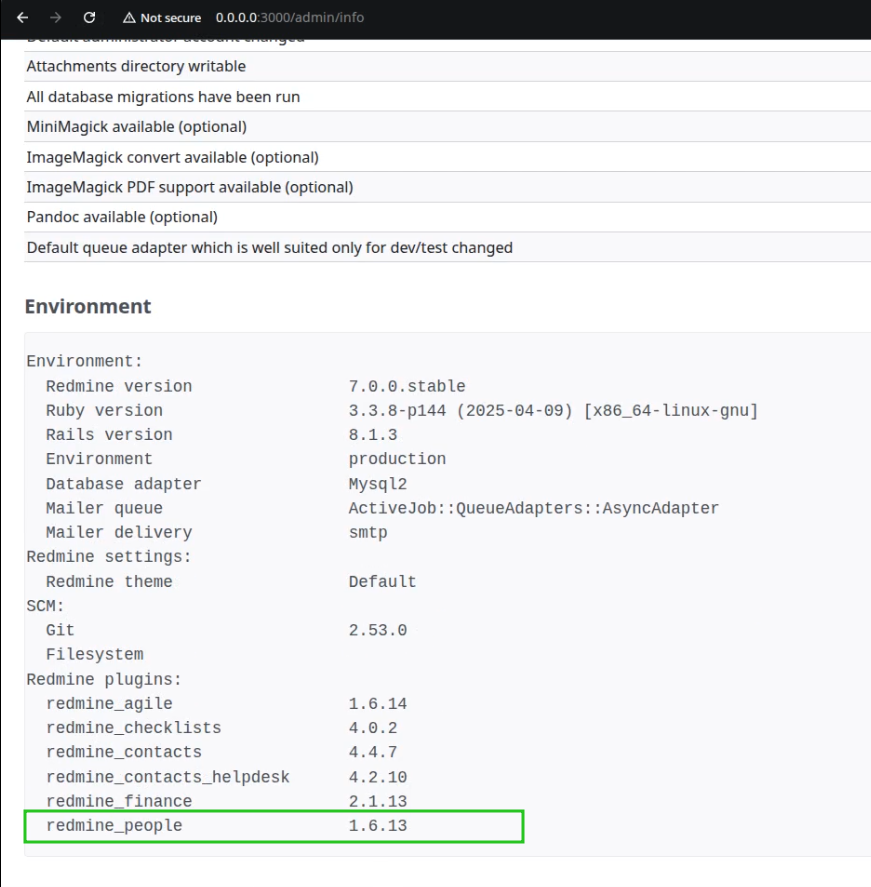
Task: Click the Default theme value
Action: pos(382,582)
